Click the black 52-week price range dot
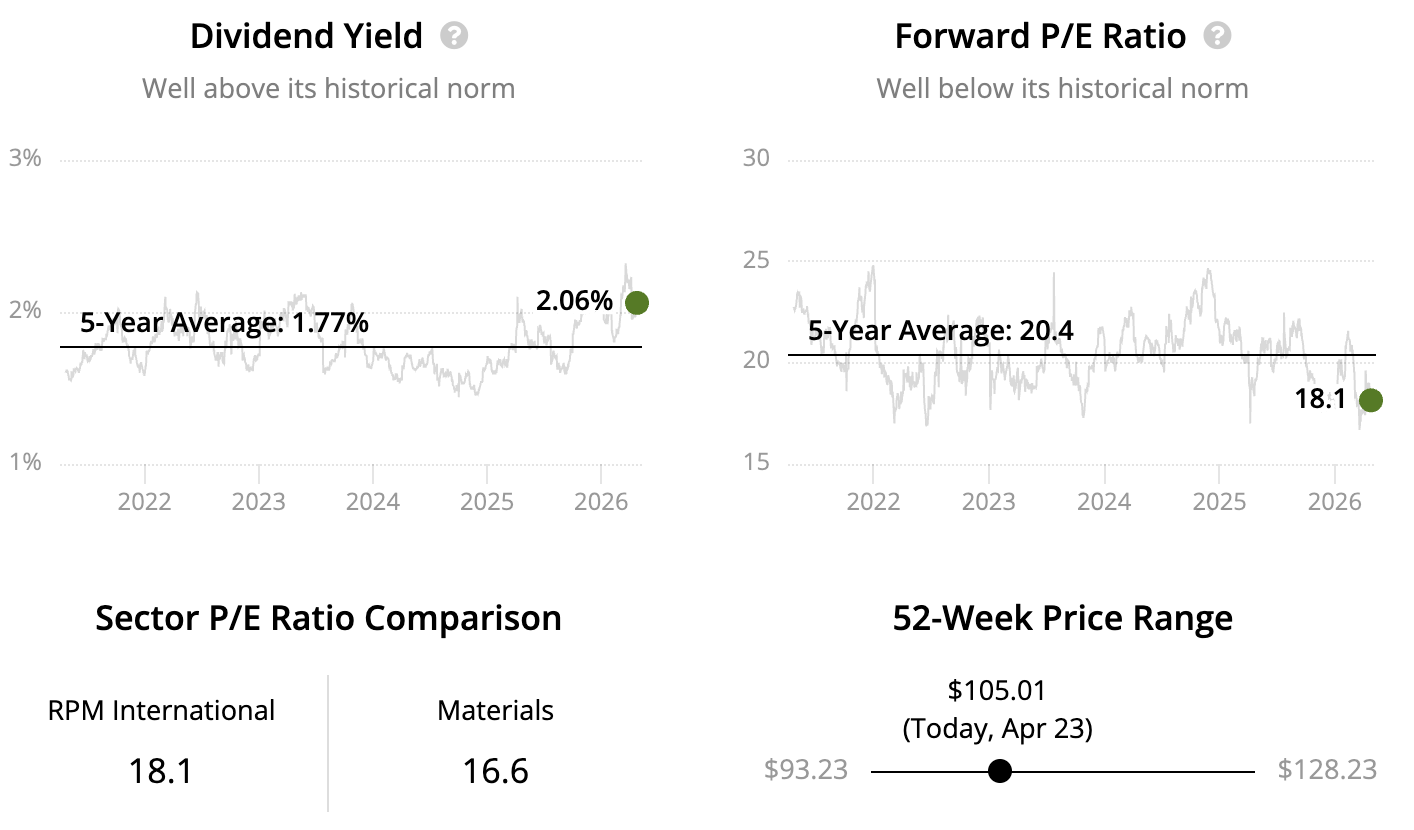Viewport: 1414px width, 830px height. (999, 771)
